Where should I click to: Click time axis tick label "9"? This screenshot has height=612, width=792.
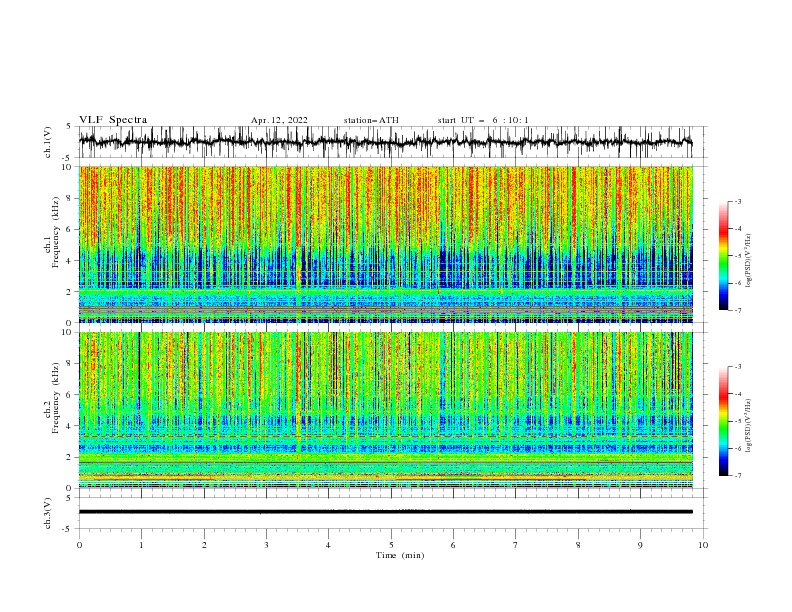point(640,545)
